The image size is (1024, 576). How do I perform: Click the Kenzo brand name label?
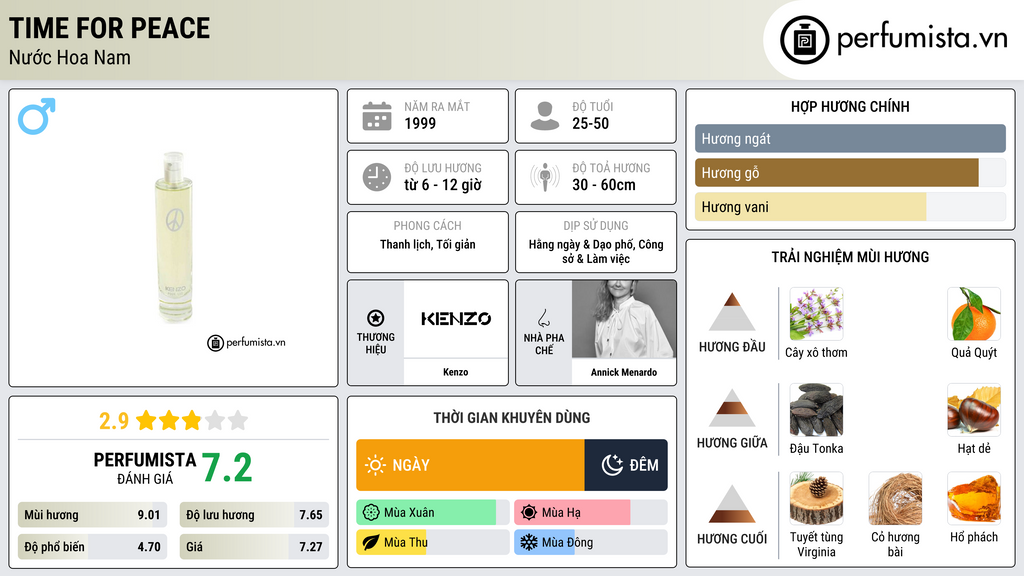[x=455, y=372]
